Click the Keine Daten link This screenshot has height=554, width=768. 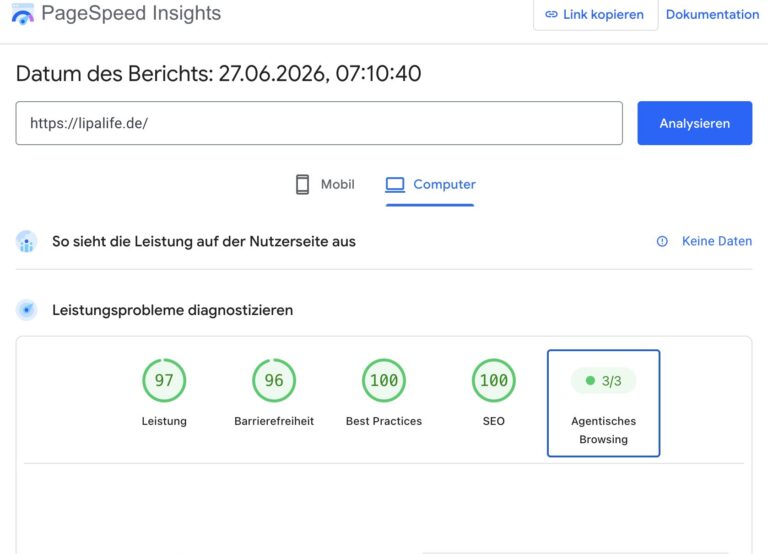pos(717,241)
